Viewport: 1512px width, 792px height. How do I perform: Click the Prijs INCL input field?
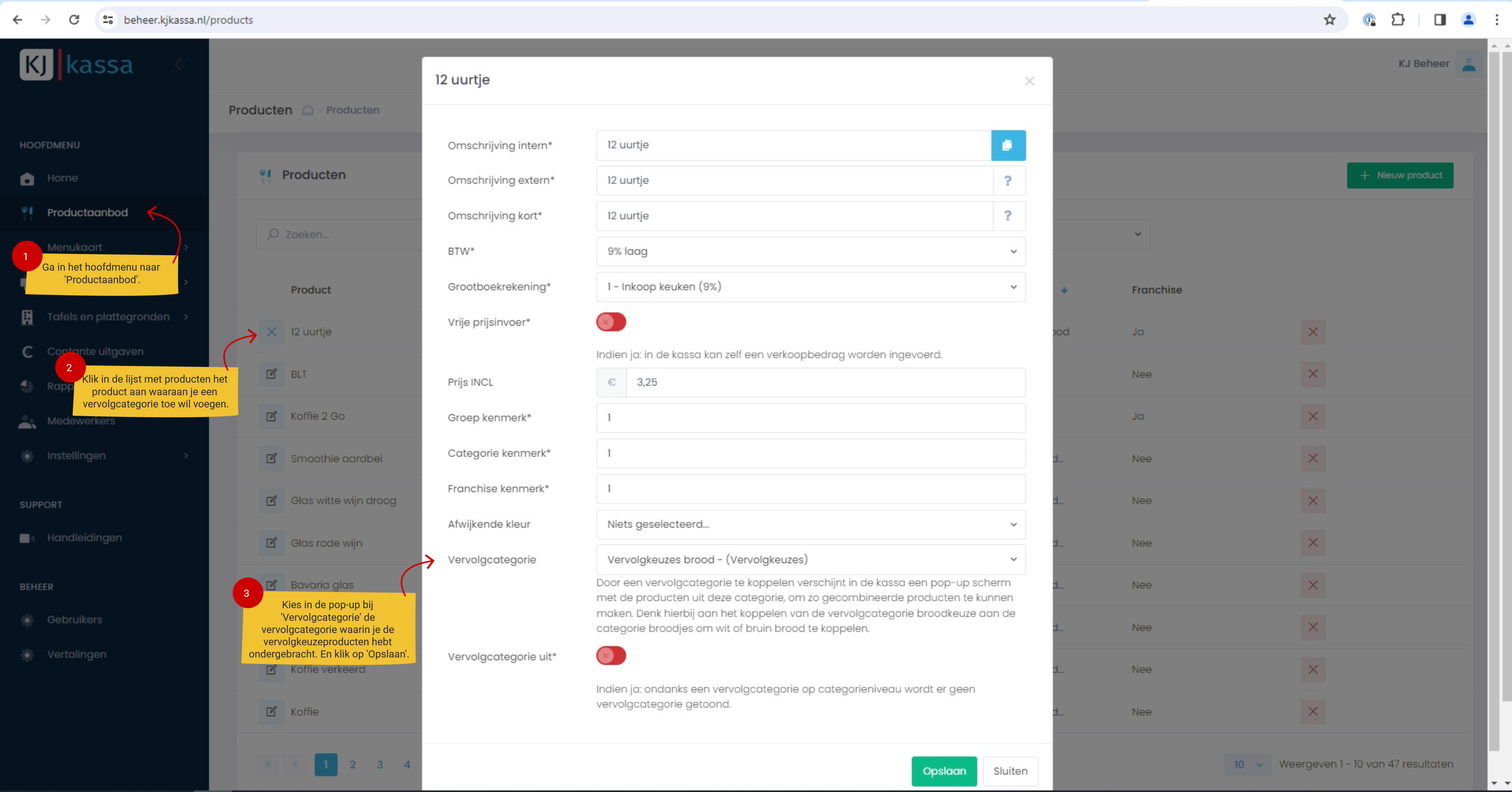pos(825,382)
